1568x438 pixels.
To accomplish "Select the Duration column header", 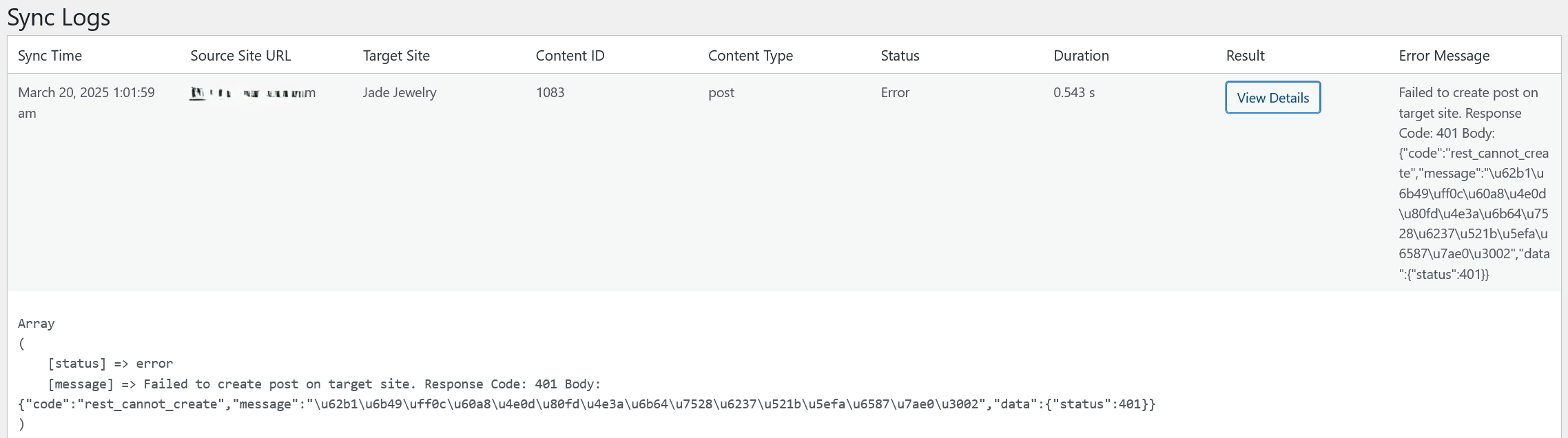I will (x=1081, y=56).
